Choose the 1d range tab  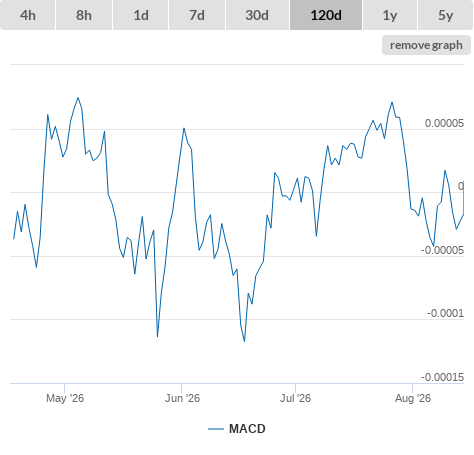click(141, 15)
